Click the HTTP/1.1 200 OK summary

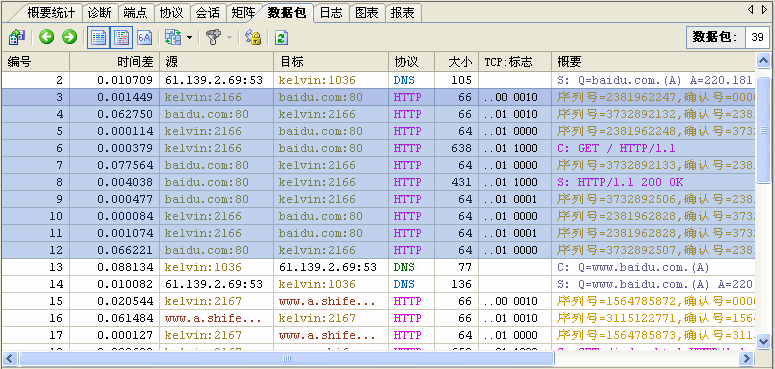[x=620, y=182]
